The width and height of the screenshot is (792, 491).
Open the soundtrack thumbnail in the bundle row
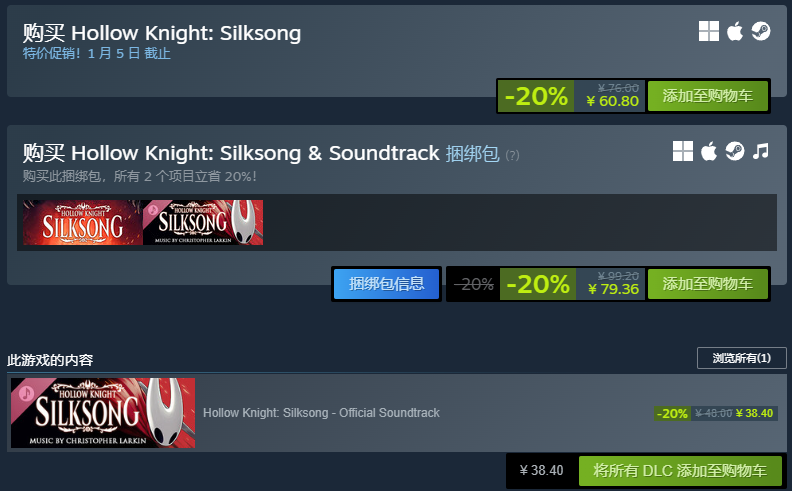[203, 222]
